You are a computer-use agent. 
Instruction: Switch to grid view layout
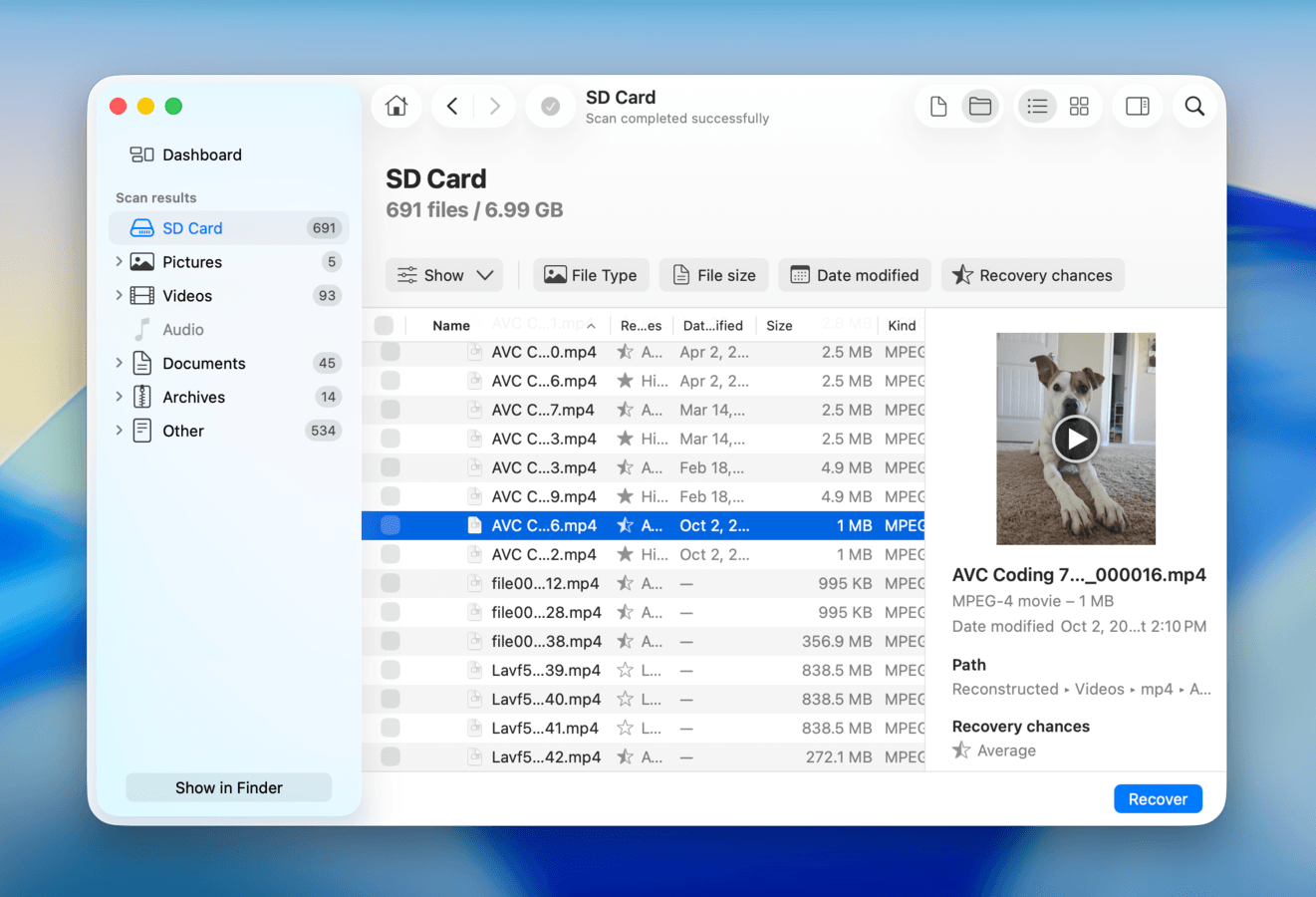pyautogui.click(x=1079, y=106)
